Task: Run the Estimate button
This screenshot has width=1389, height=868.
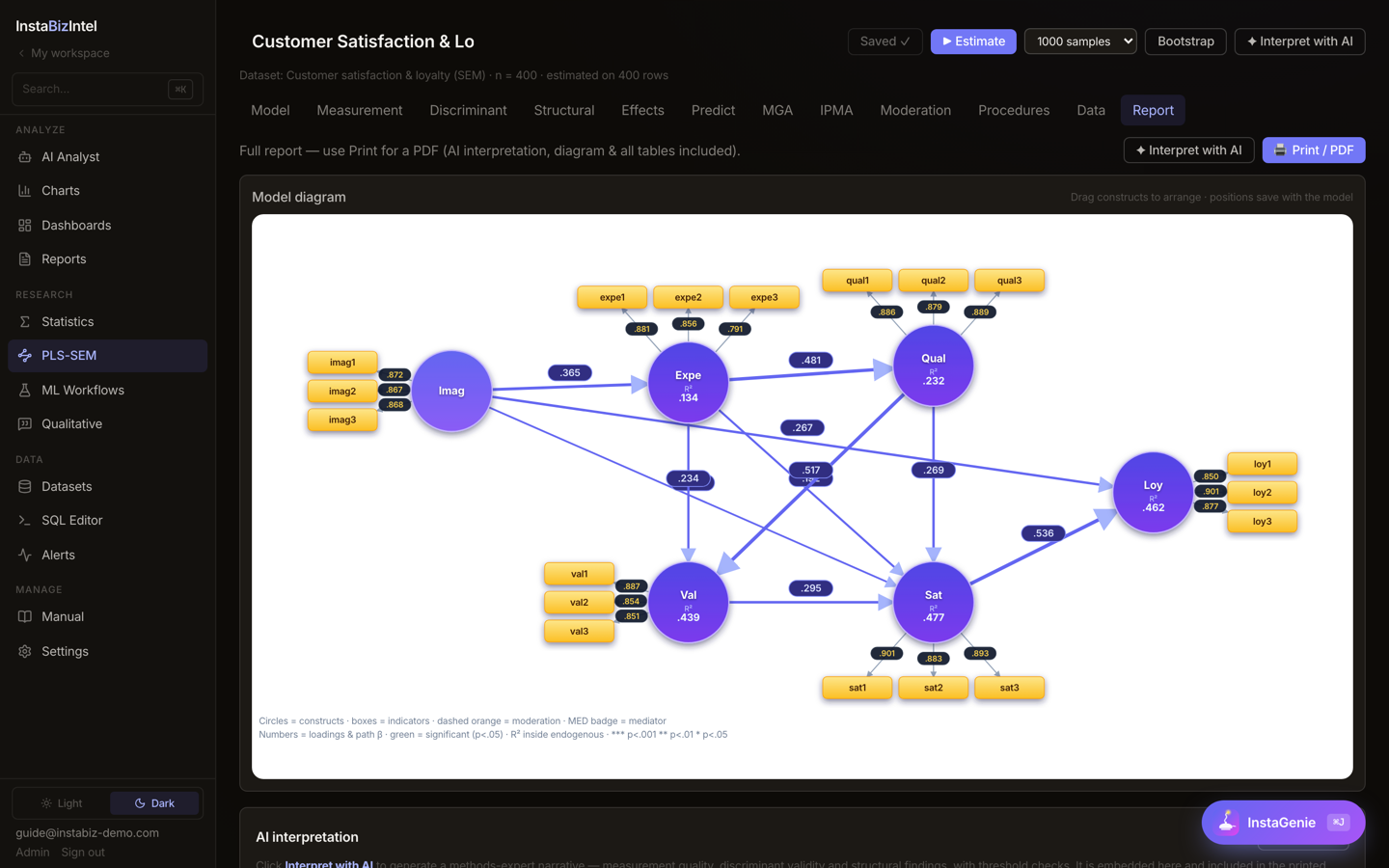Action: point(973,41)
